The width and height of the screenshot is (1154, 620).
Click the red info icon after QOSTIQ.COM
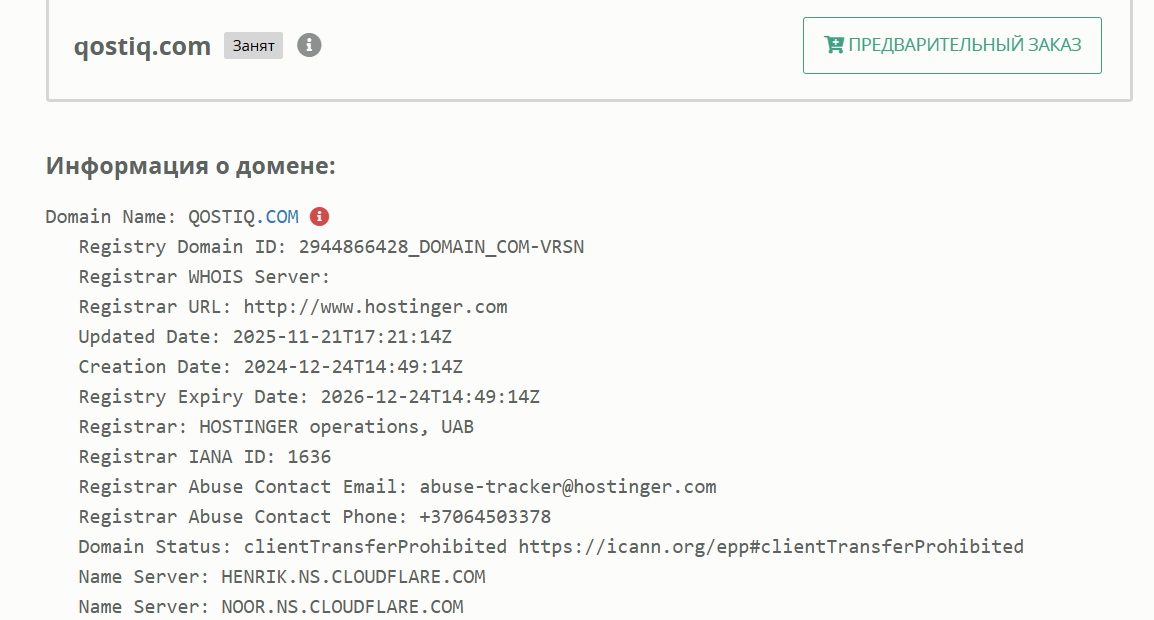click(x=320, y=216)
